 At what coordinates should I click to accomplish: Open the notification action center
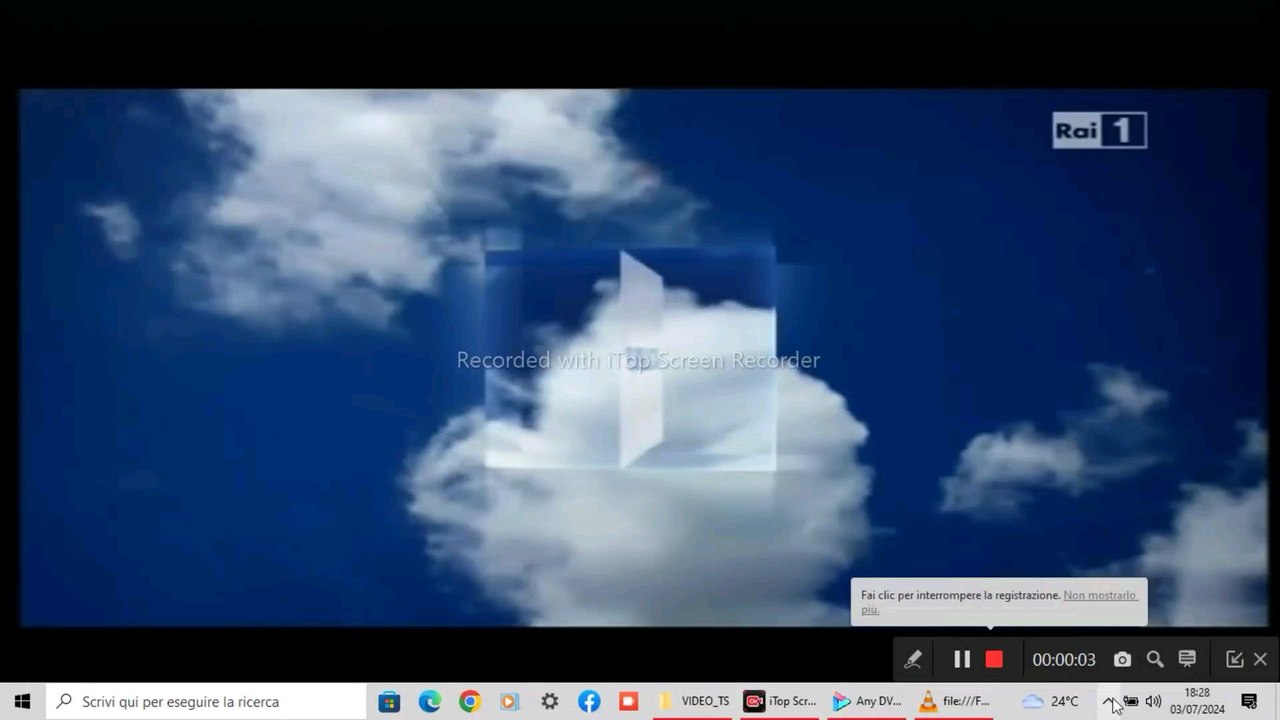[x=1249, y=701]
